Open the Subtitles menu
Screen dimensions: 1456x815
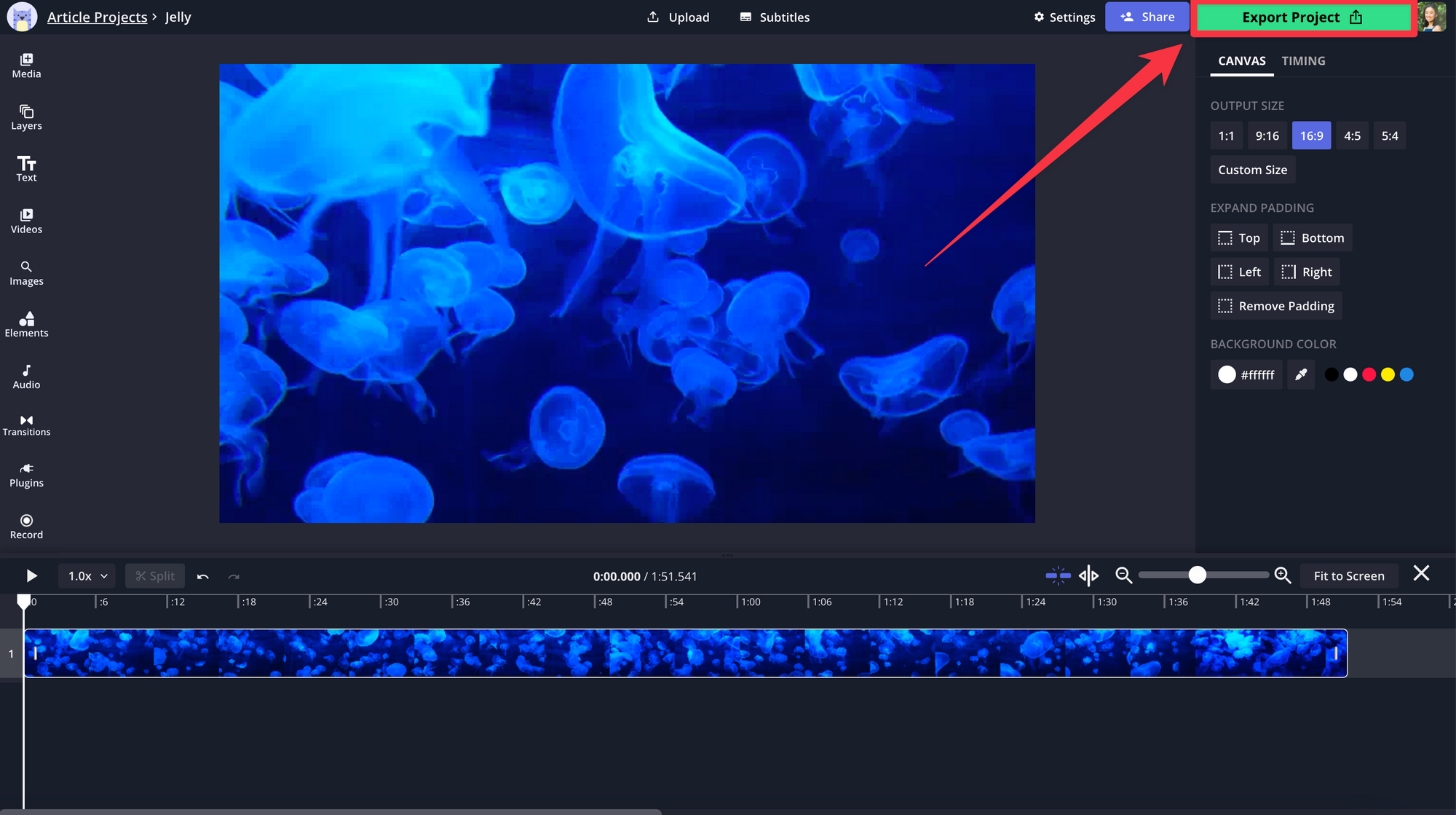pos(775,17)
